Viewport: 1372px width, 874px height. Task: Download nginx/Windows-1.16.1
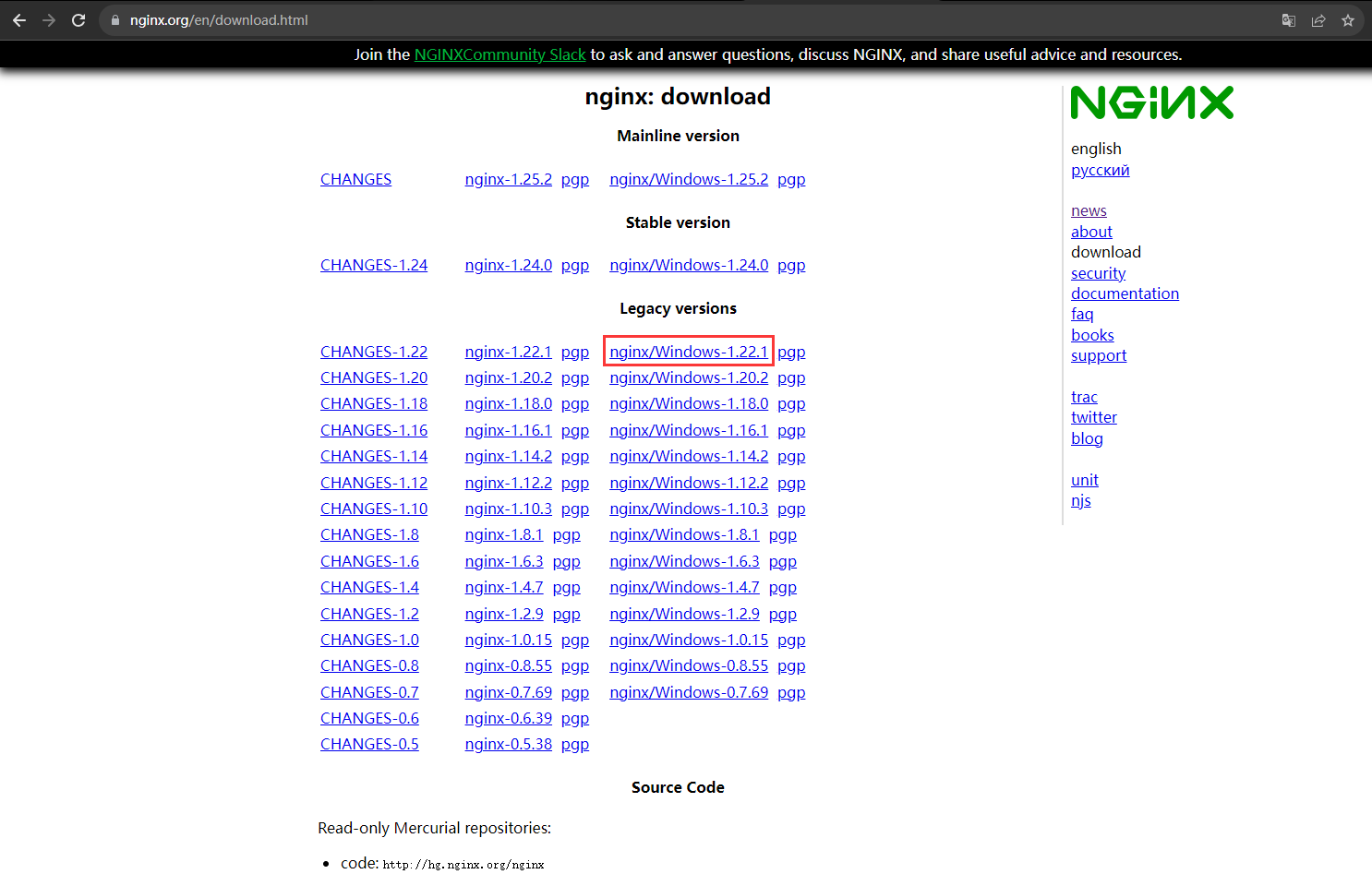click(x=689, y=430)
